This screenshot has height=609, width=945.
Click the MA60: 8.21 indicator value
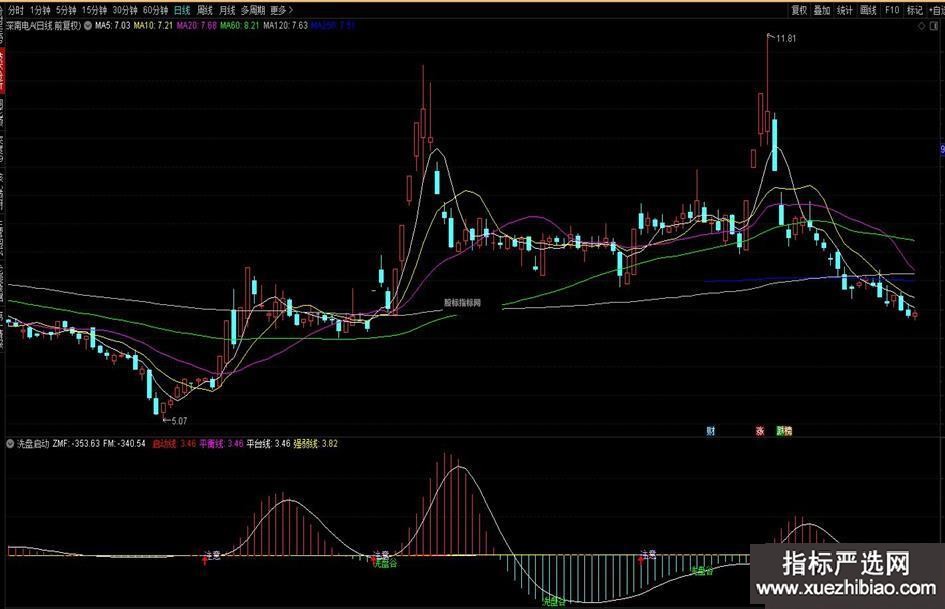pyautogui.click(x=240, y=26)
